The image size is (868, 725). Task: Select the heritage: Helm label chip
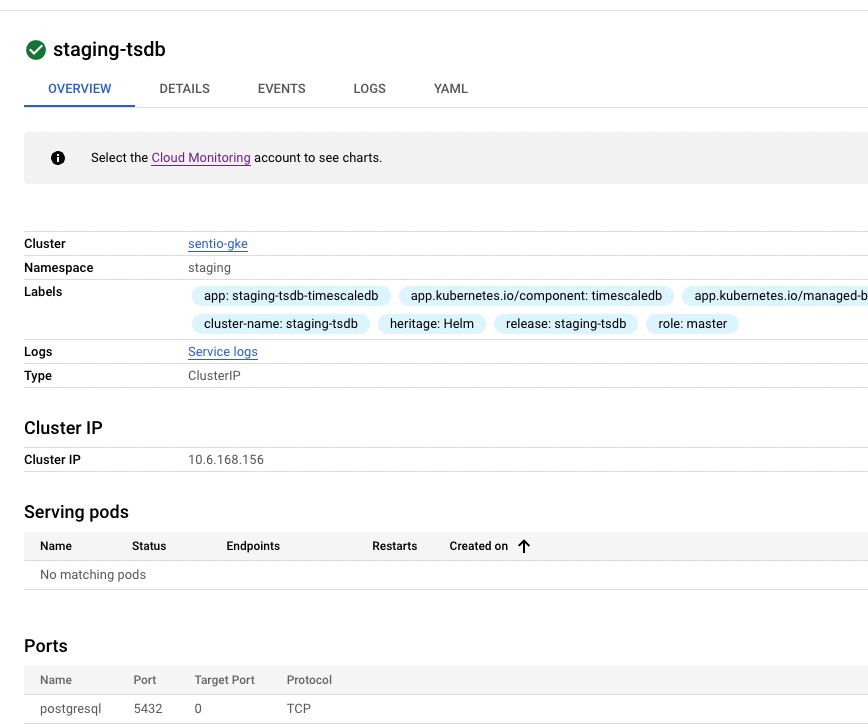click(431, 323)
